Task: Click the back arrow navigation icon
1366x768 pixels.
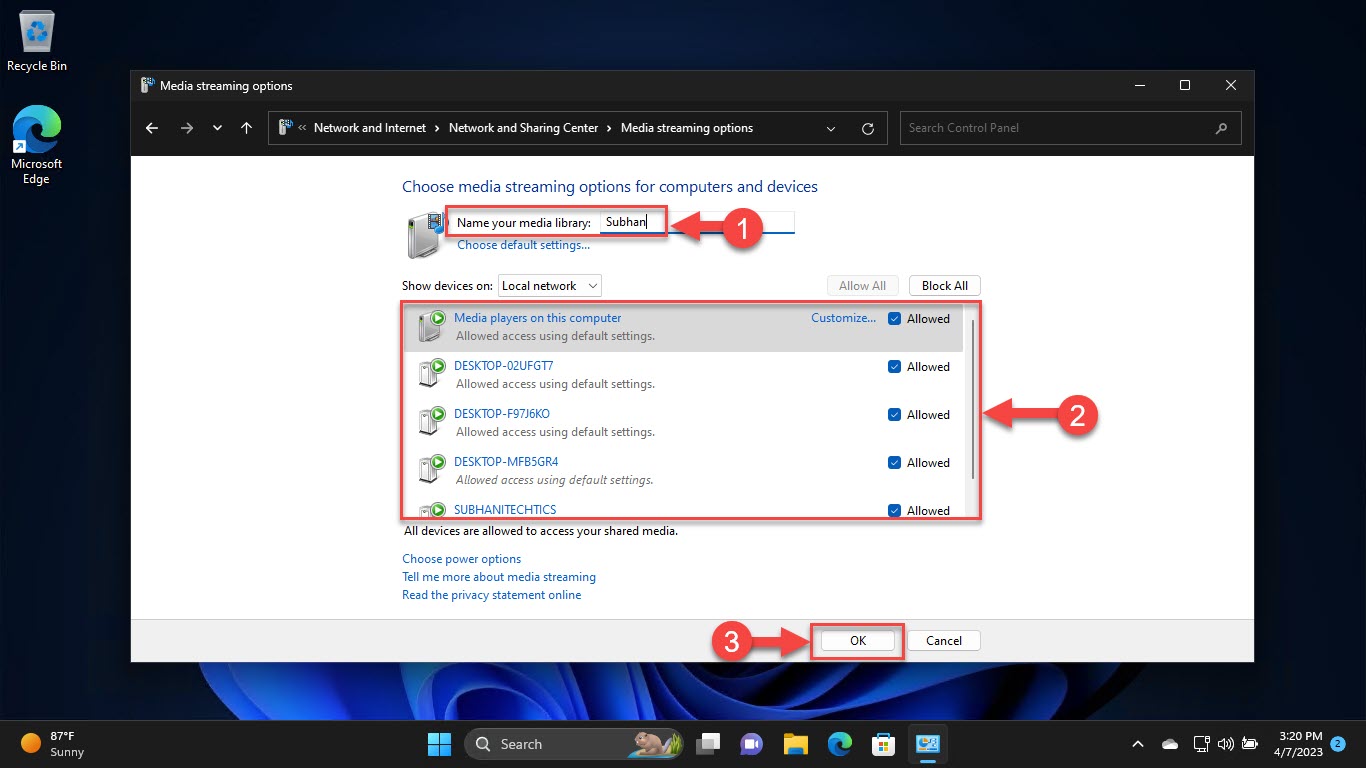Action: coord(151,128)
